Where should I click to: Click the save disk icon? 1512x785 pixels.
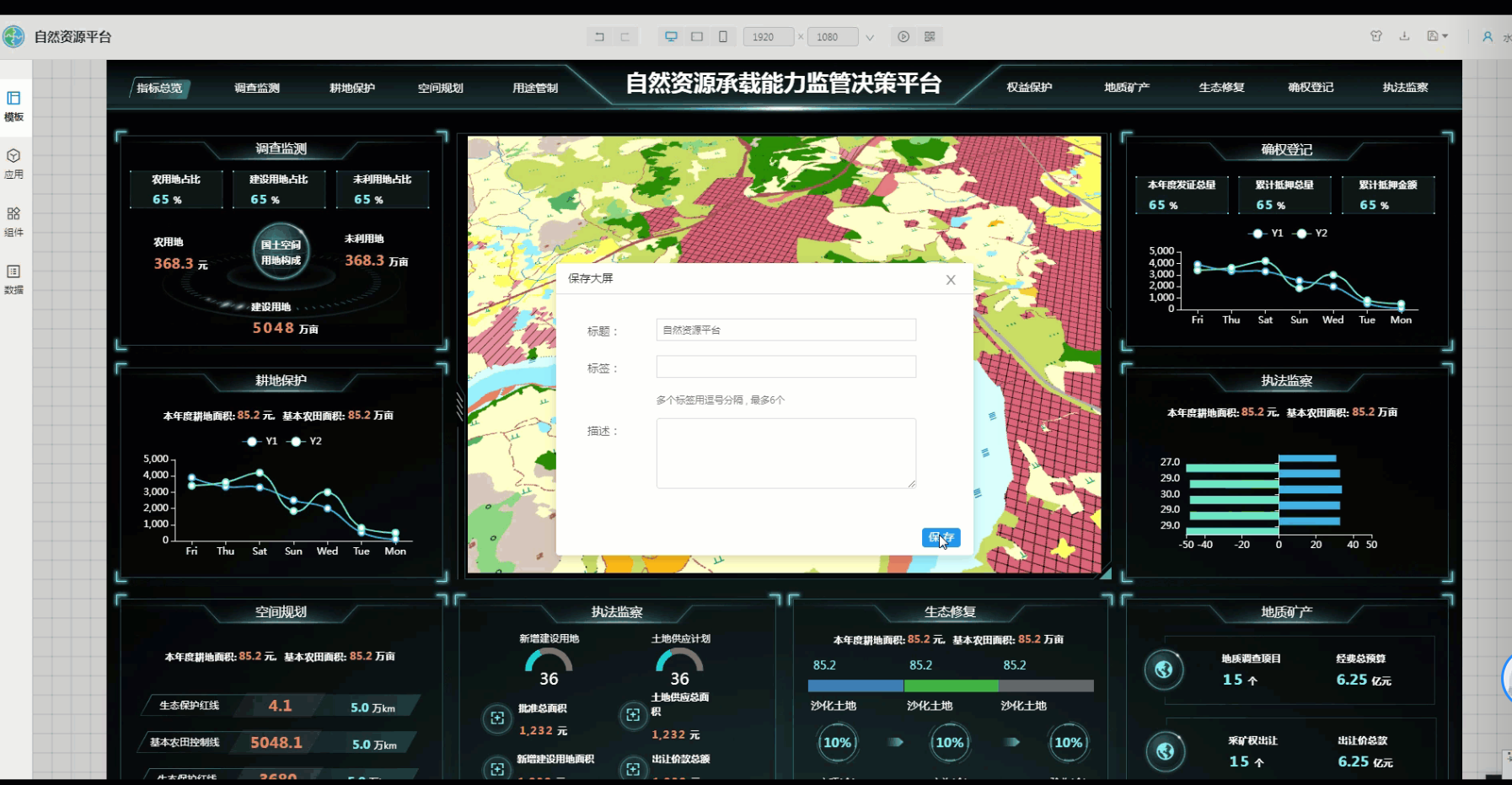coord(1433,36)
